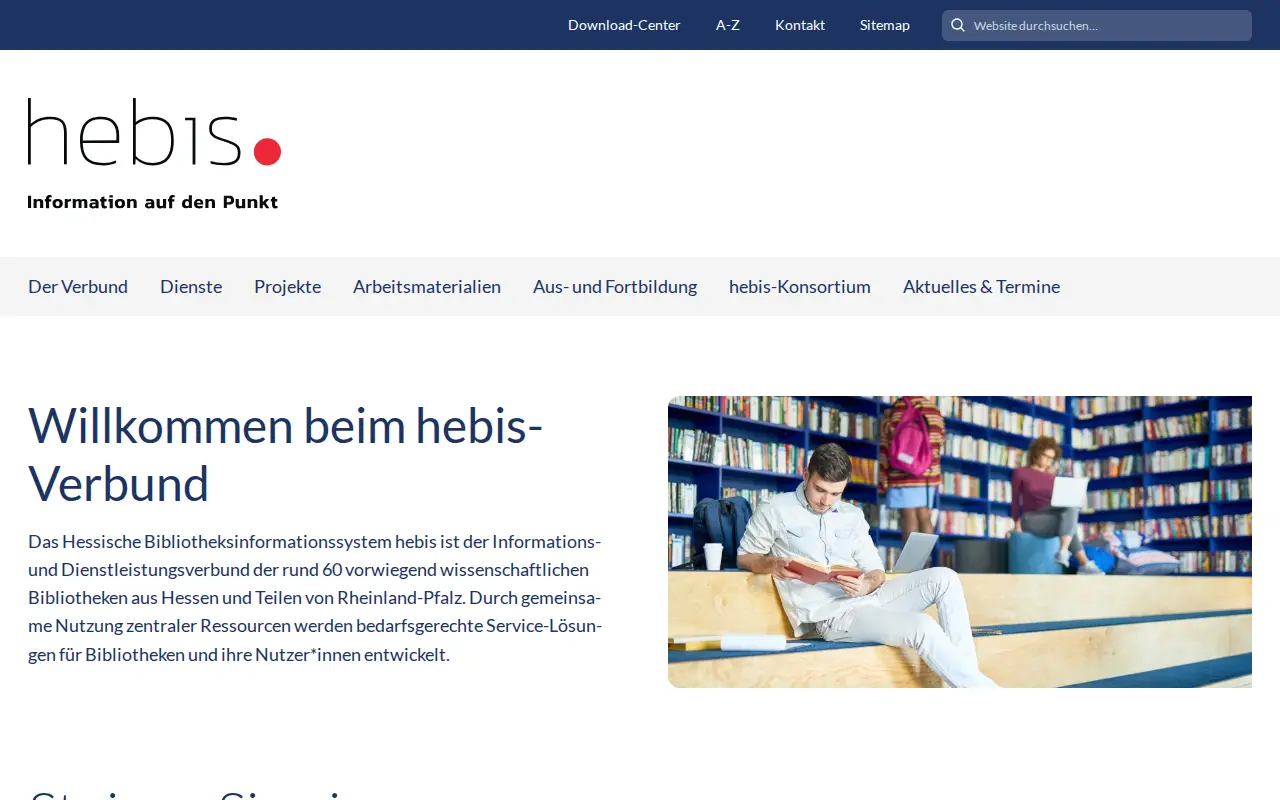Screen dimensions: 1280x800
Task: Click the library reading student photo
Action: pos(960,542)
